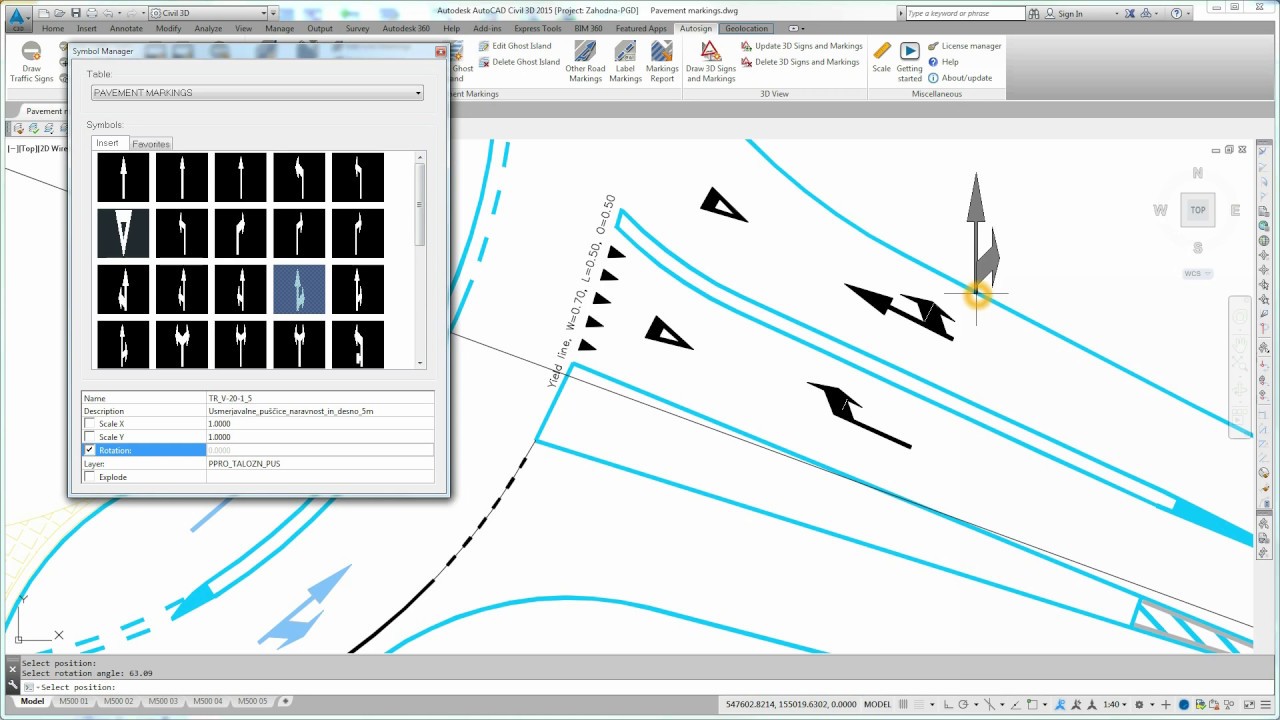Viewport: 1280px width, 720px height.
Task: Click the Plot printer icon
Action: [92, 13]
